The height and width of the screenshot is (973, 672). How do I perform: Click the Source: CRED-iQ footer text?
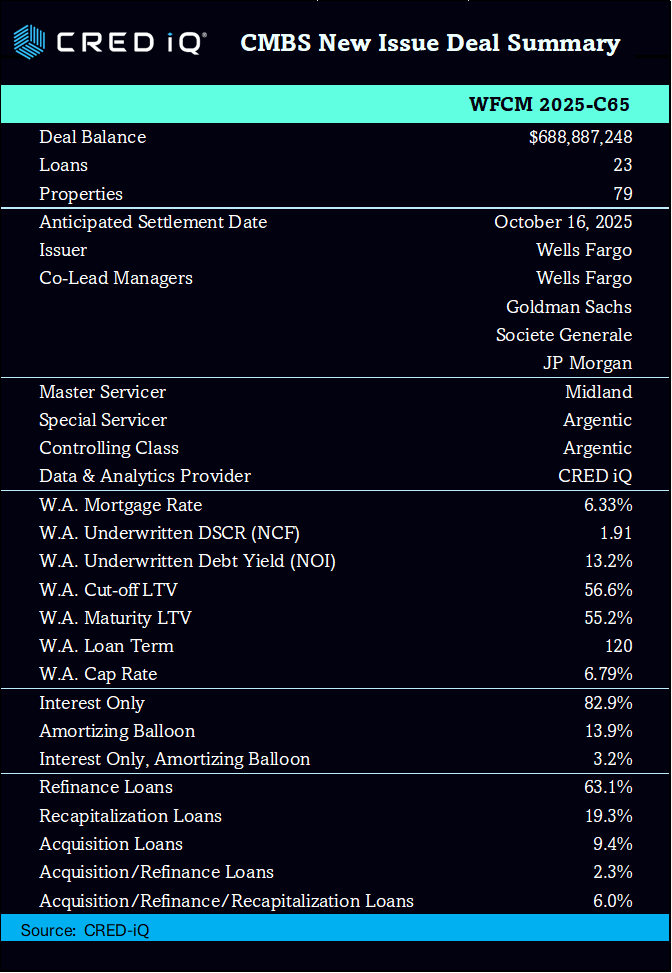85,930
